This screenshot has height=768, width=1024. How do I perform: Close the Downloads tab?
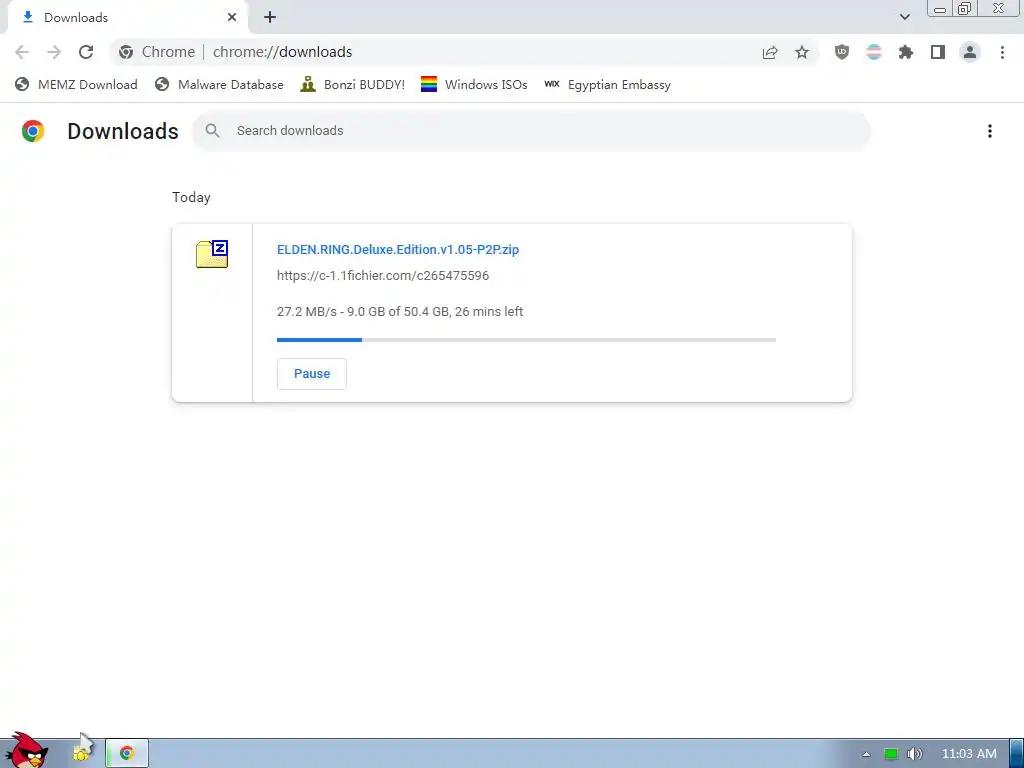point(232,18)
